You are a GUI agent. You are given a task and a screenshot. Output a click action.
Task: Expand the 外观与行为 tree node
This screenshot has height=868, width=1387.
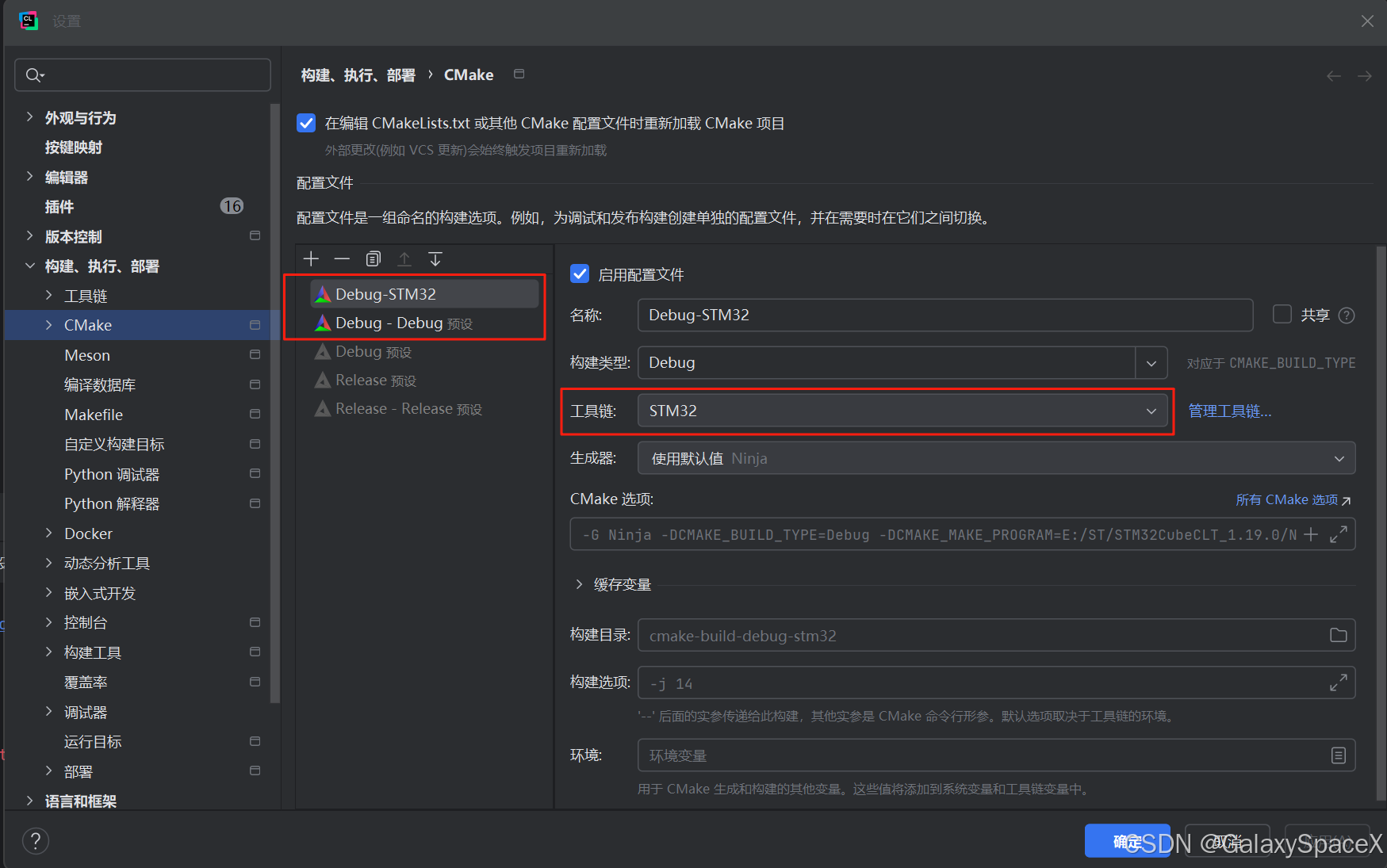click(30, 117)
